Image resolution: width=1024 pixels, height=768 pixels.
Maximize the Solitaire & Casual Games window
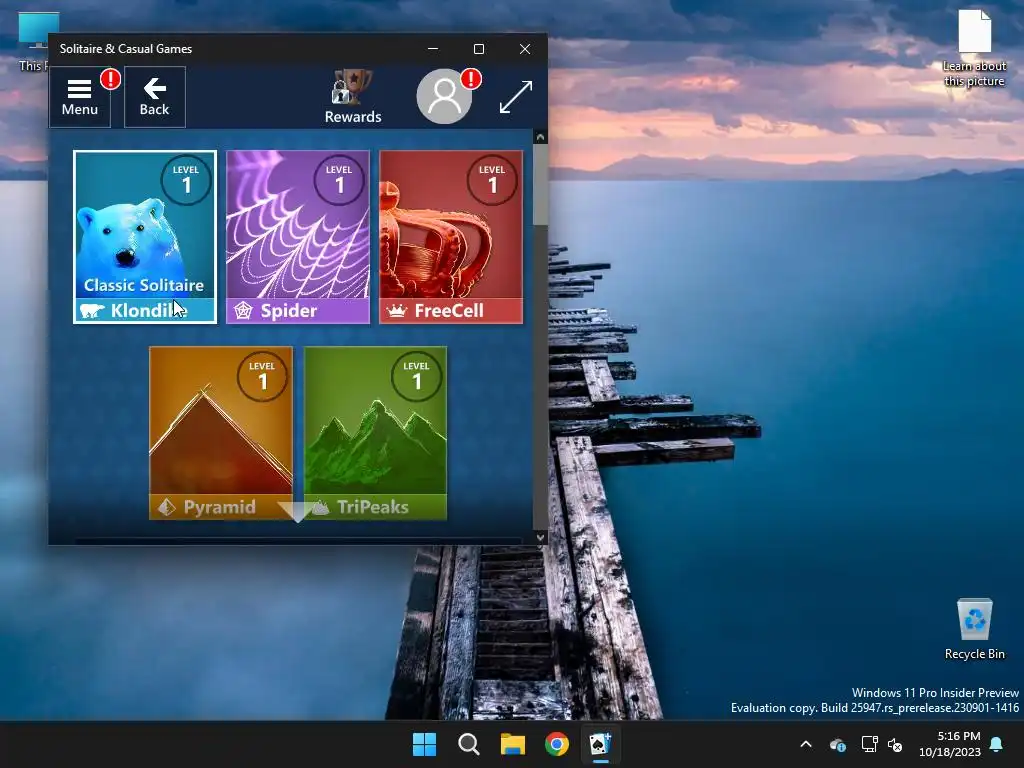tap(479, 49)
